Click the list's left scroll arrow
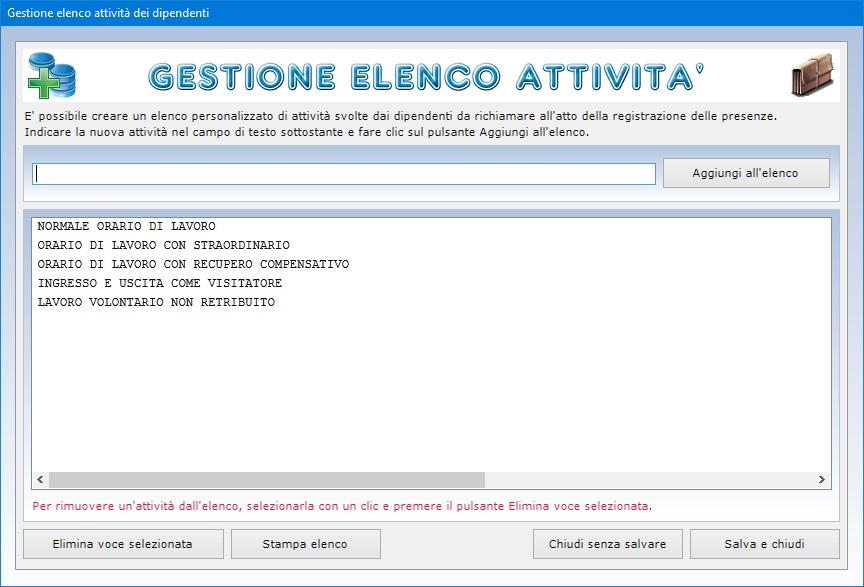 (x=40, y=480)
